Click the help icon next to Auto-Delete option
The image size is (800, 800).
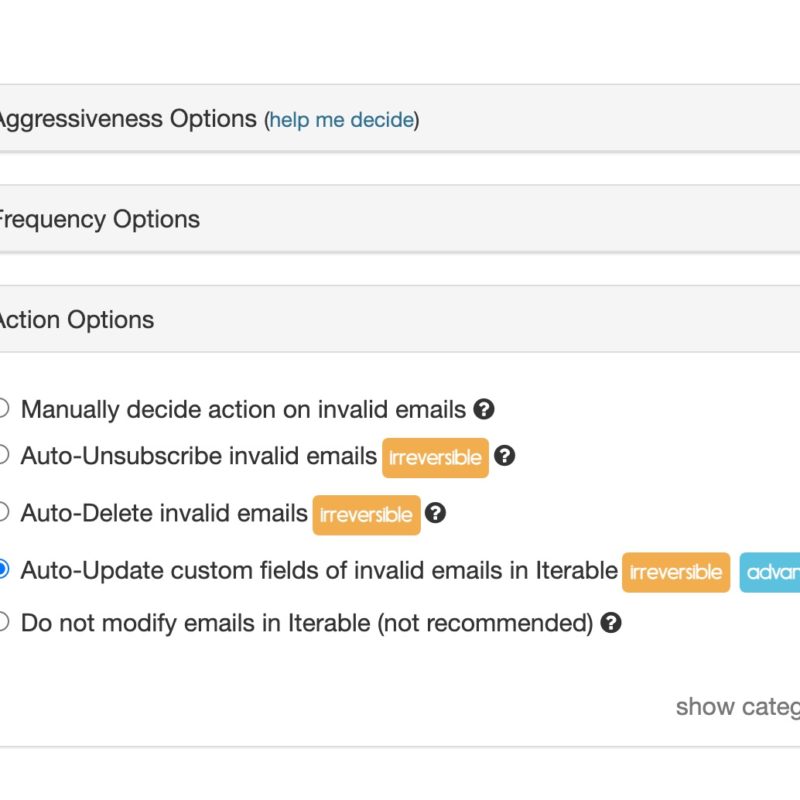tap(434, 513)
